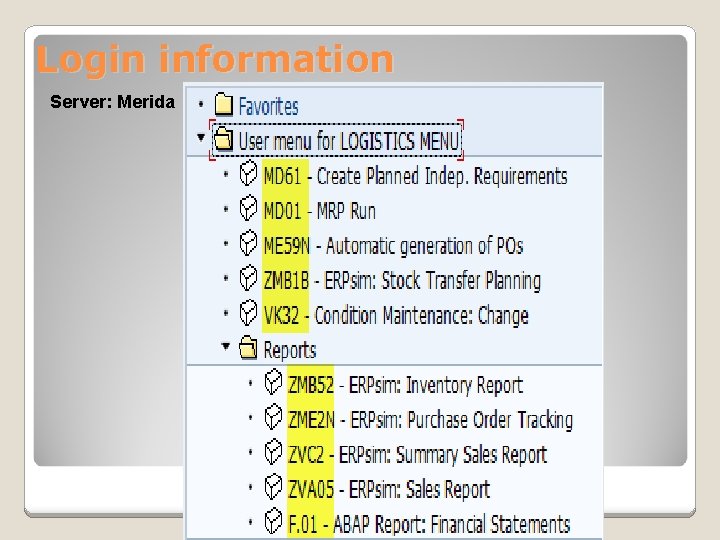This screenshot has height=540, width=720.
Task: Click the cube icon beside MD61
Action: [248, 174]
